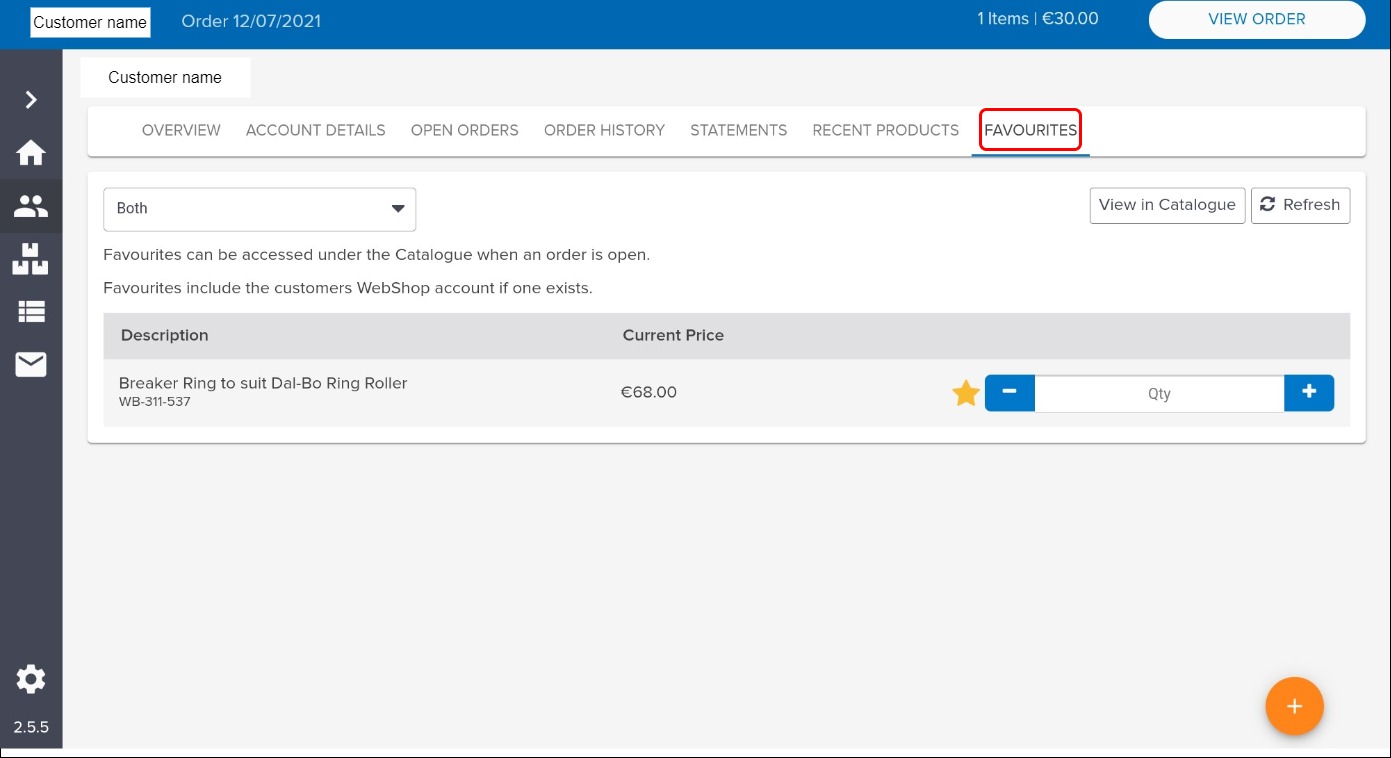Screen dimensions: 1391x758
Task: Switch to the Overview tab
Action: coord(181,130)
